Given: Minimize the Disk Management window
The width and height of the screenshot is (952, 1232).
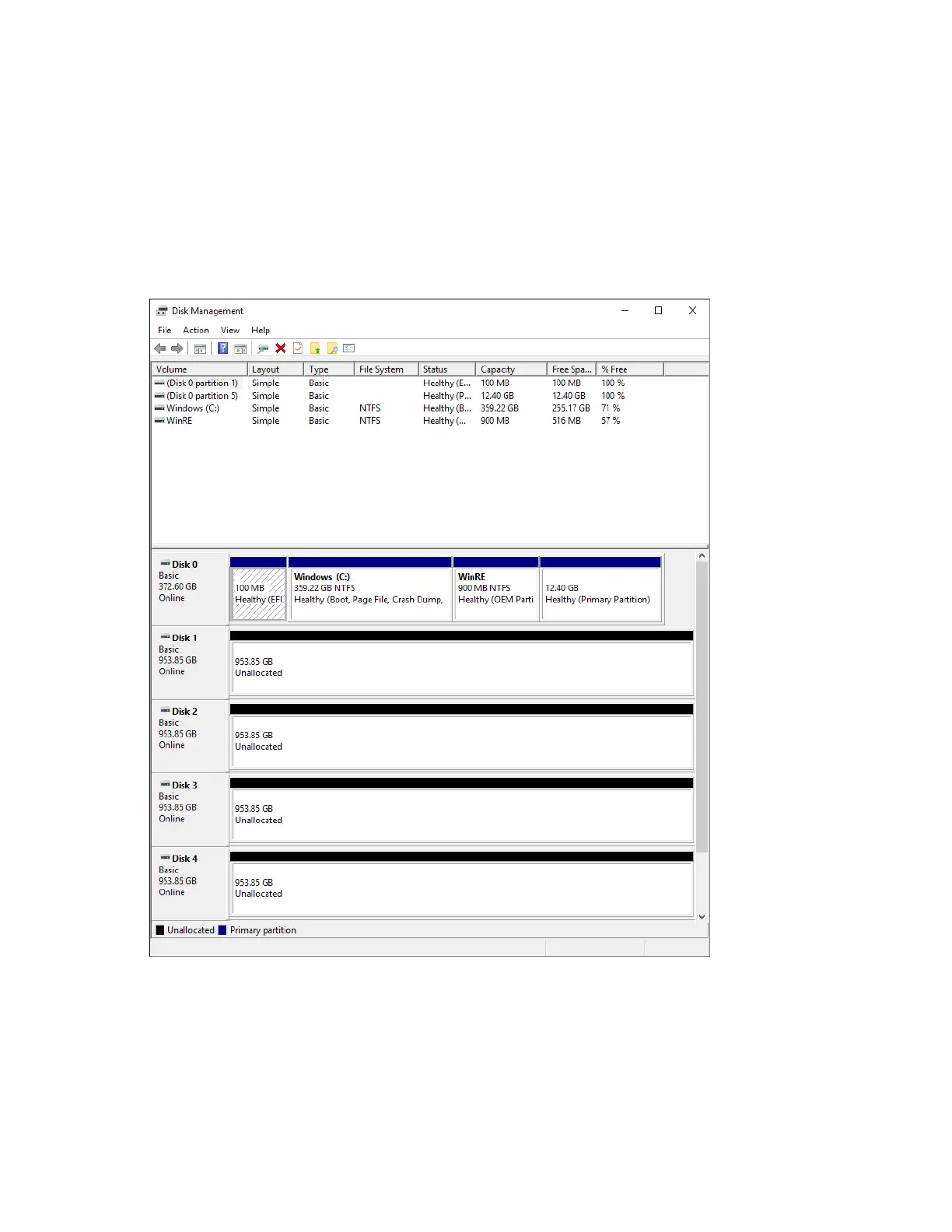Looking at the screenshot, I should pyautogui.click(x=625, y=310).
